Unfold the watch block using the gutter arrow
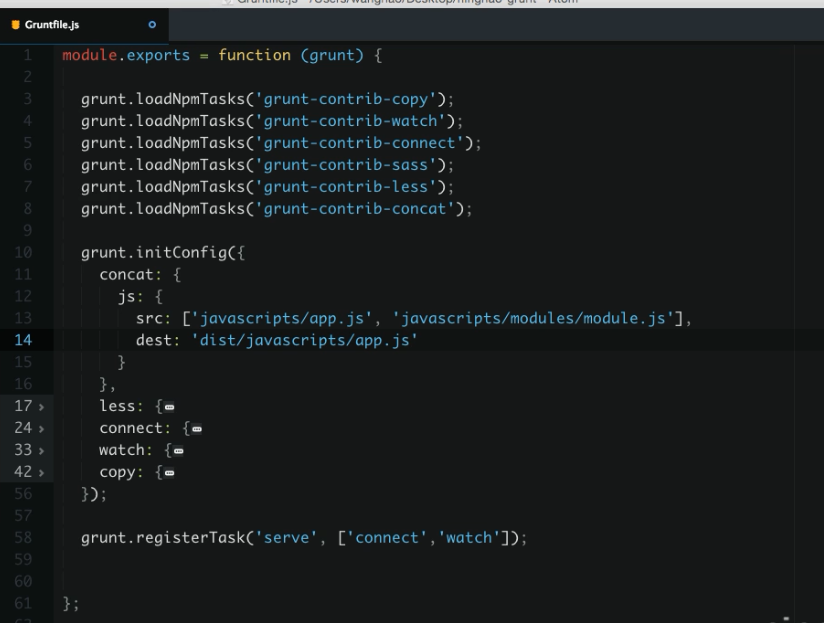The width and height of the screenshot is (824, 623). 41,449
